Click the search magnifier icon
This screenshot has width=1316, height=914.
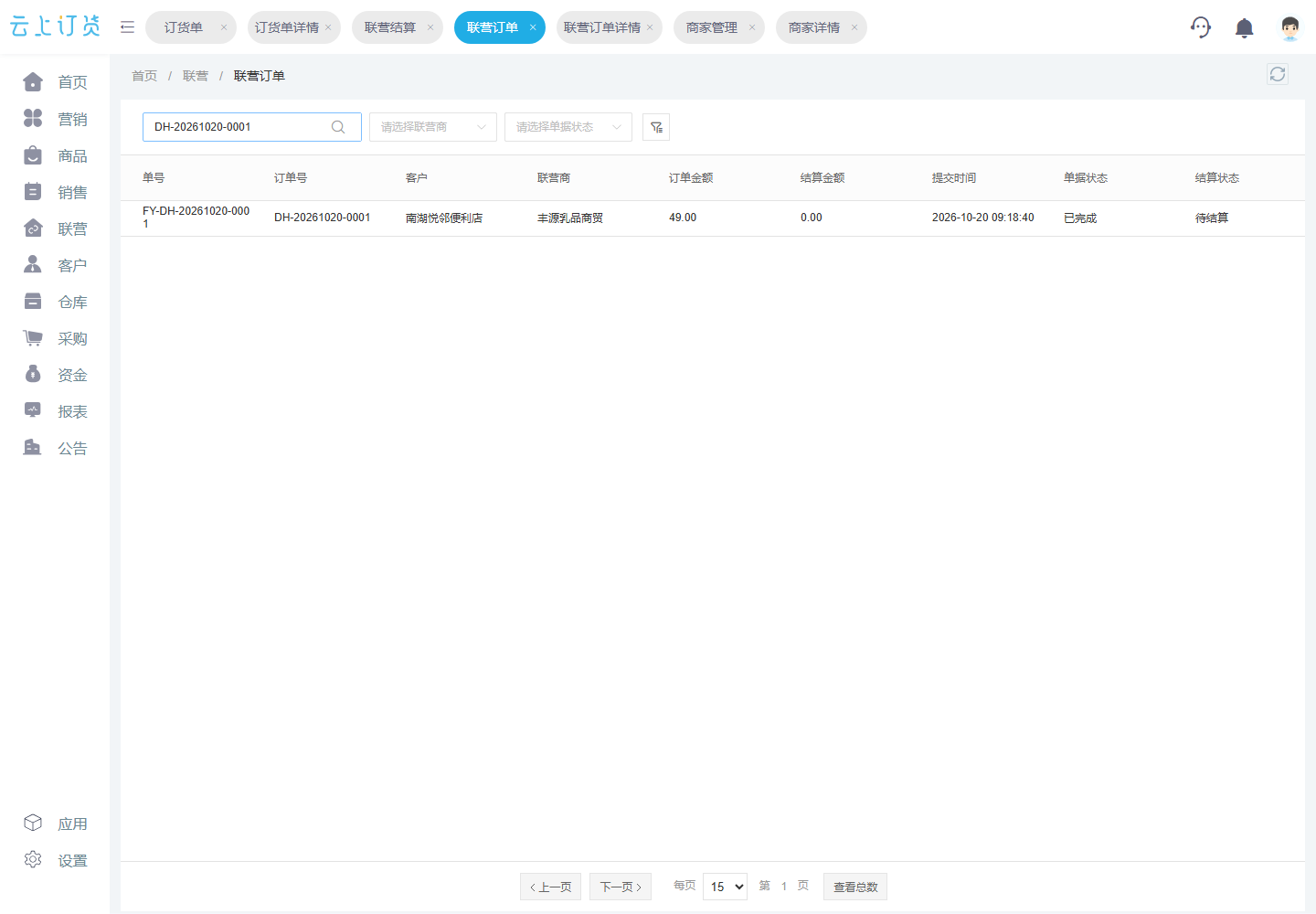coord(338,127)
